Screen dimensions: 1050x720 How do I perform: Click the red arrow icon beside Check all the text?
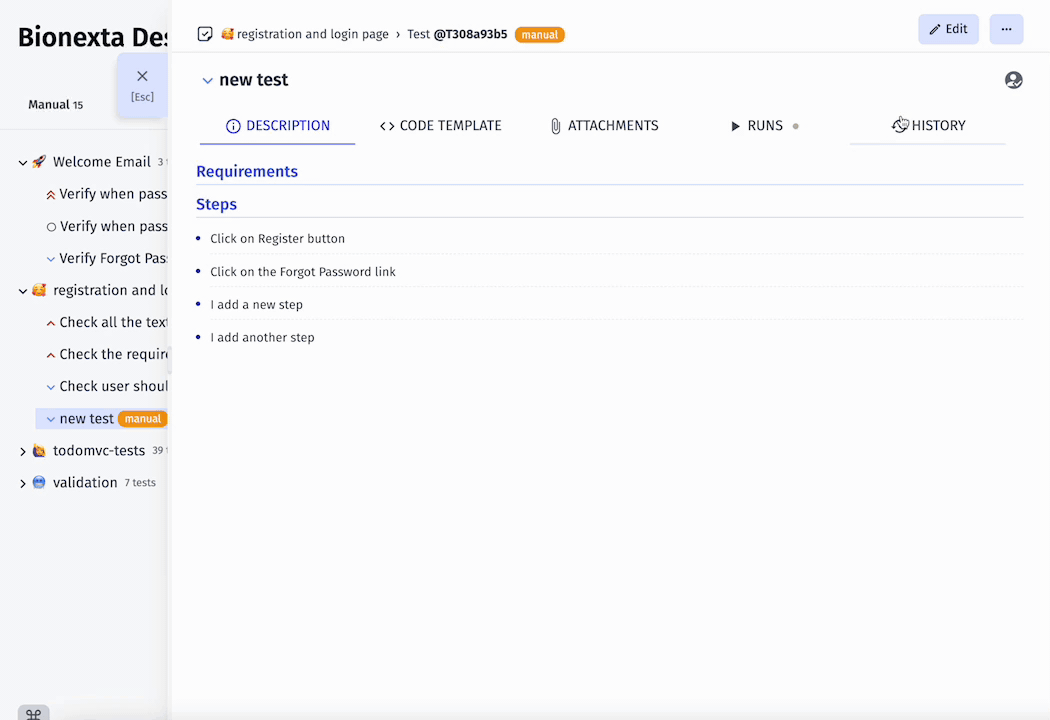tap(51, 323)
